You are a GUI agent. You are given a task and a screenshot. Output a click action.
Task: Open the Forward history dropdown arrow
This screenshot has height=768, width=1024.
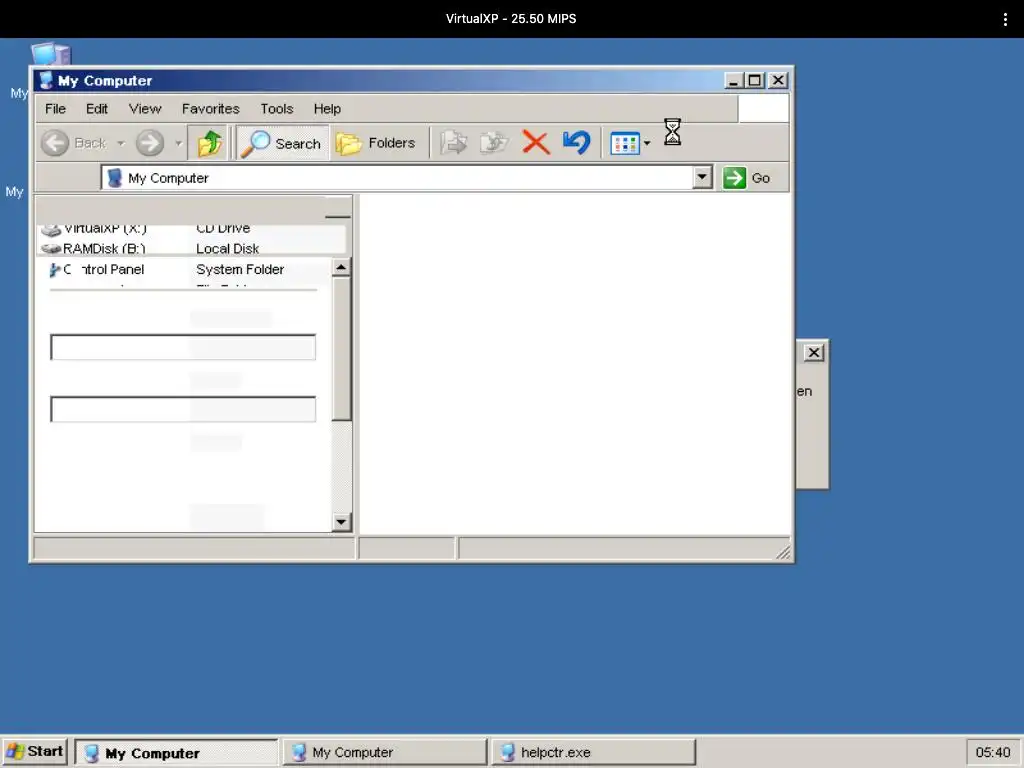pyautogui.click(x=178, y=143)
